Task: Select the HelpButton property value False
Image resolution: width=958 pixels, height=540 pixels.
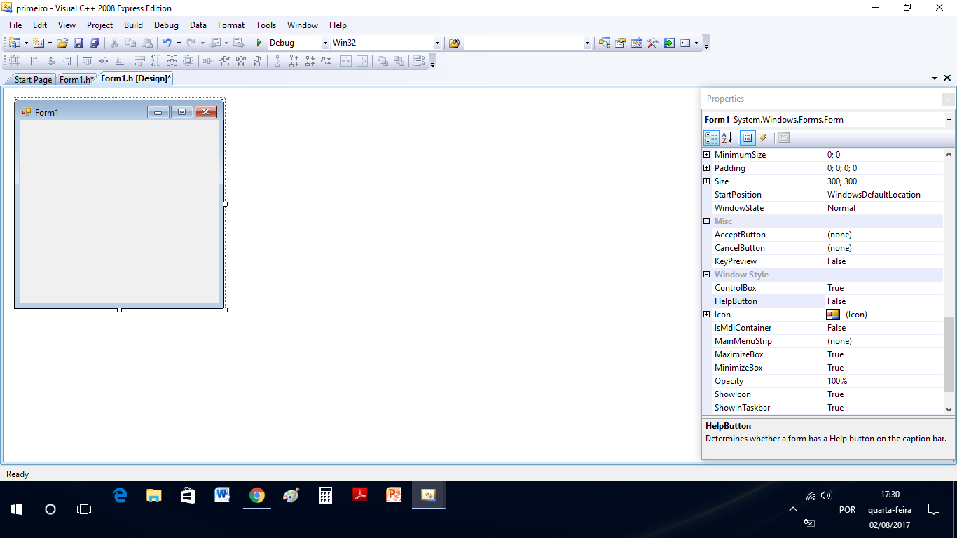Action: pos(836,301)
